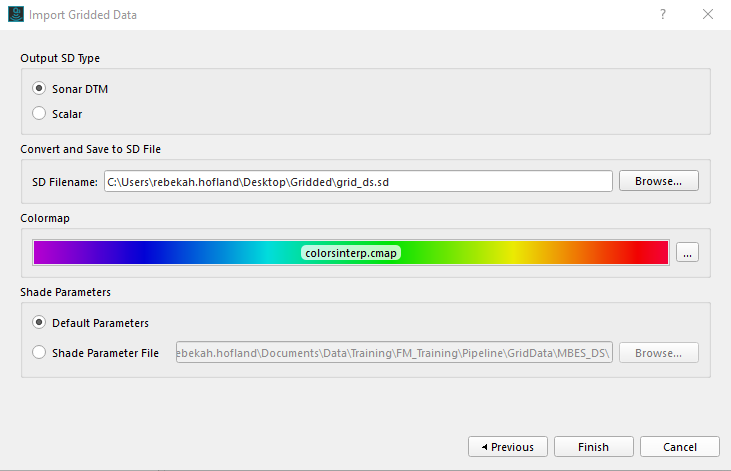
Task: Browse for the SD Filename location
Action: (x=658, y=181)
